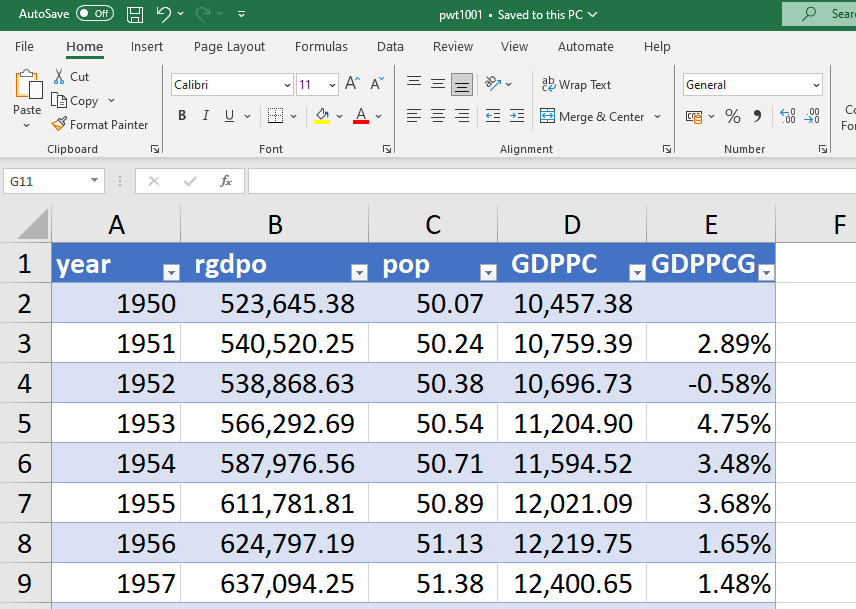The height and width of the screenshot is (609, 856).
Task: Click the Wrap Text button
Action: click(576, 85)
